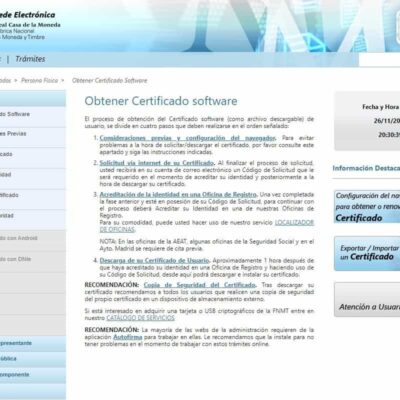Open the Autofirma application link
The height and width of the screenshot is (400, 400).
coord(128,337)
